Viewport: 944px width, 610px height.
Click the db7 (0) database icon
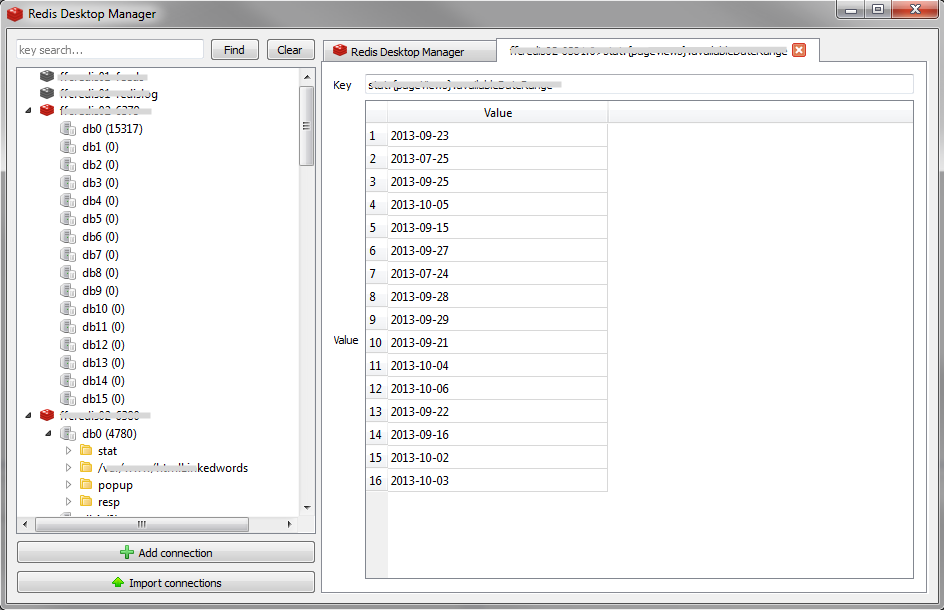click(x=68, y=255)
